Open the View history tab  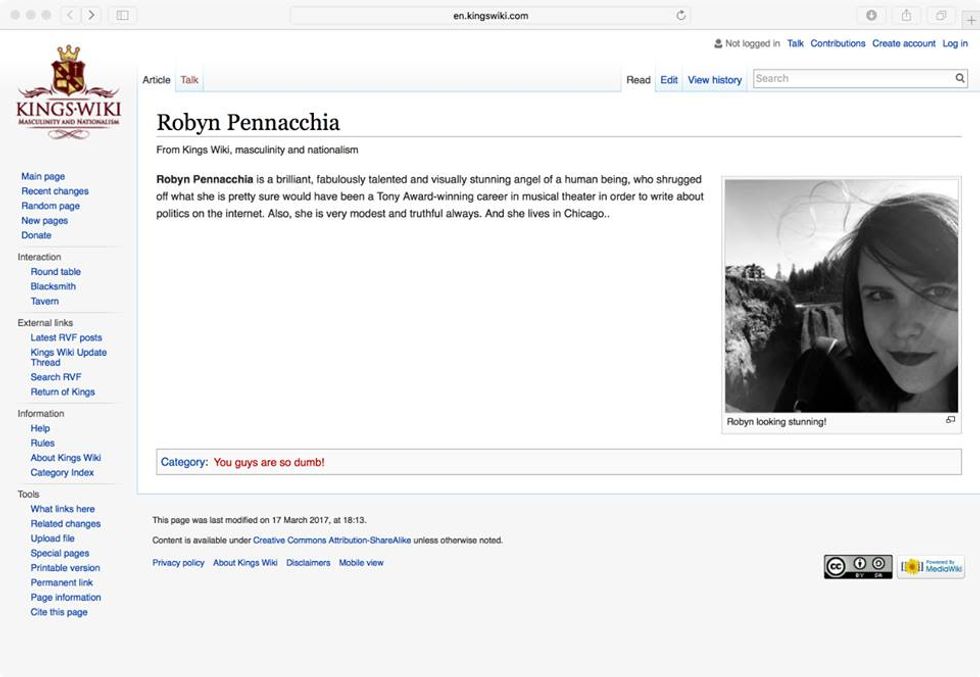(x=714, y=80)
